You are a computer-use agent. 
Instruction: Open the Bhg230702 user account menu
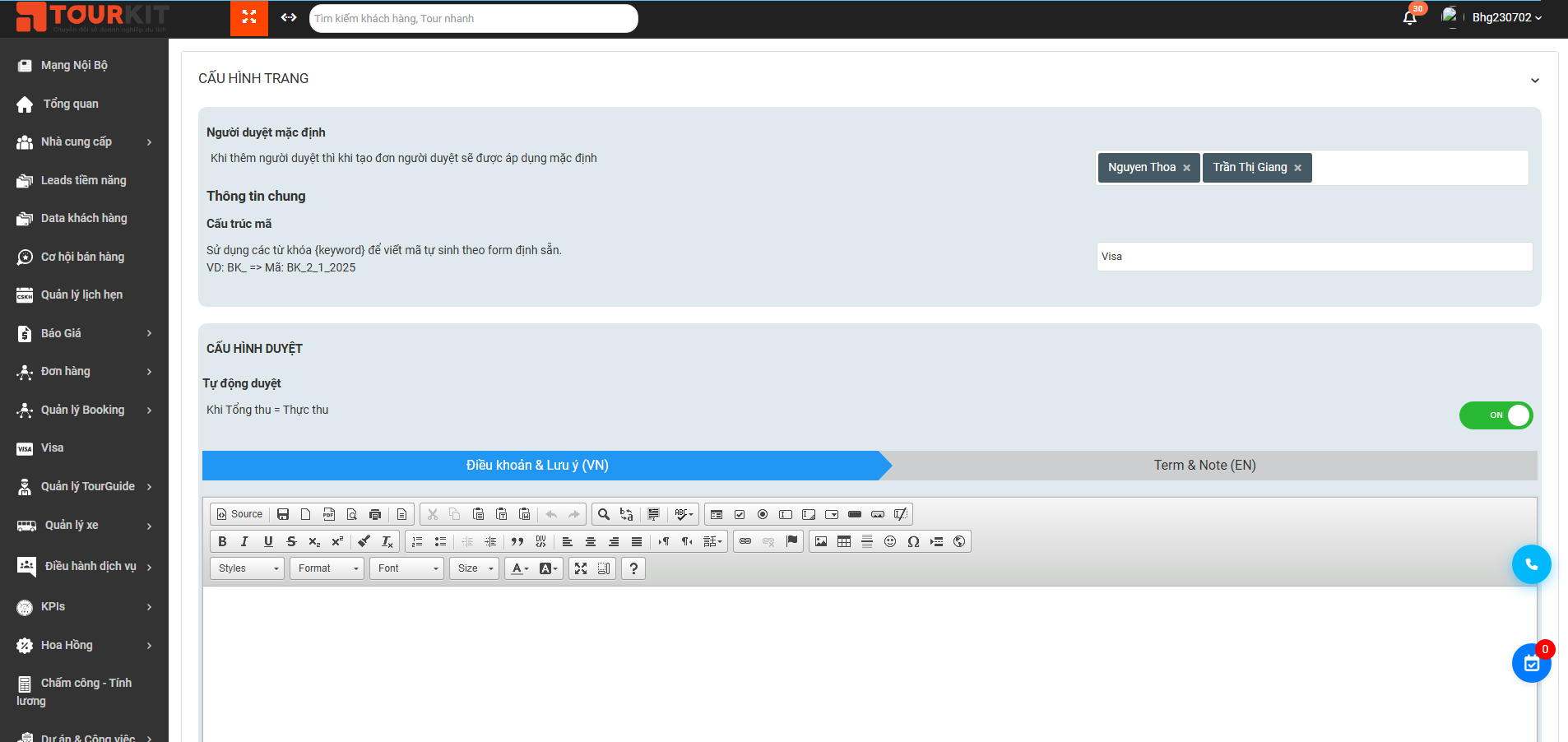coord(1506,17)
